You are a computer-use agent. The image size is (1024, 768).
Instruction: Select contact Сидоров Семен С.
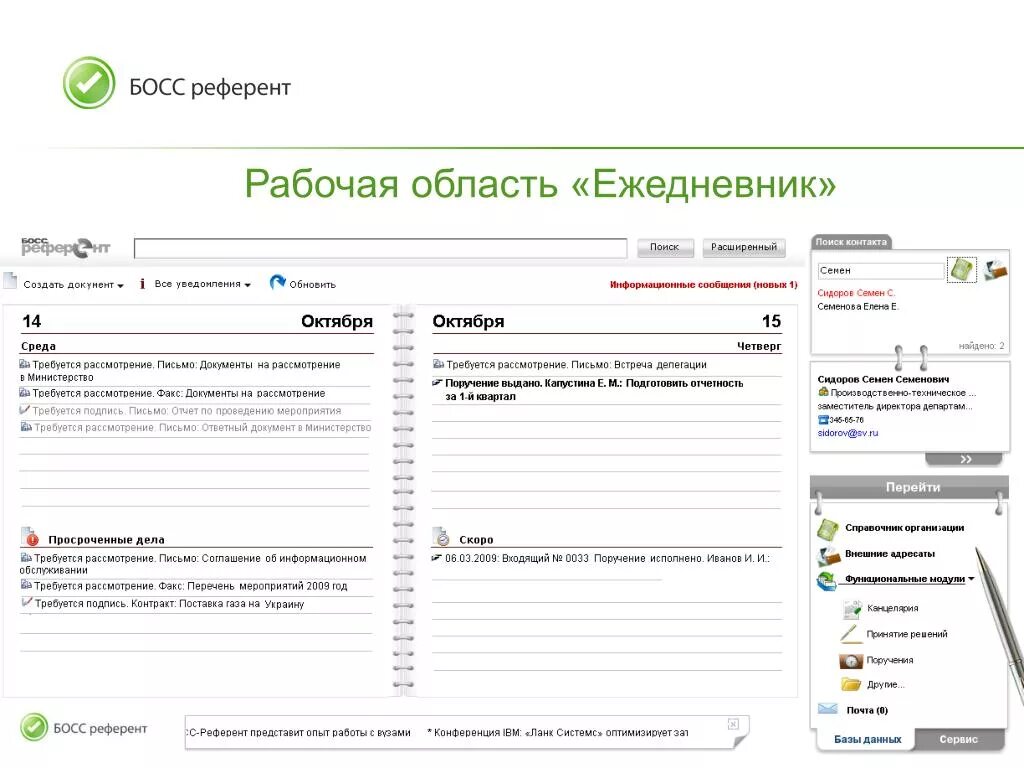click(x=856, y=293)
